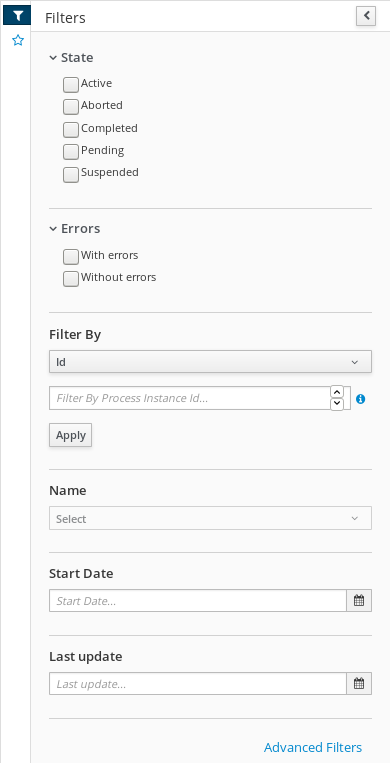Collapse the Filters panel with the arrow button
The height and width of the screenshot is (763, 390).
[366, 16]
